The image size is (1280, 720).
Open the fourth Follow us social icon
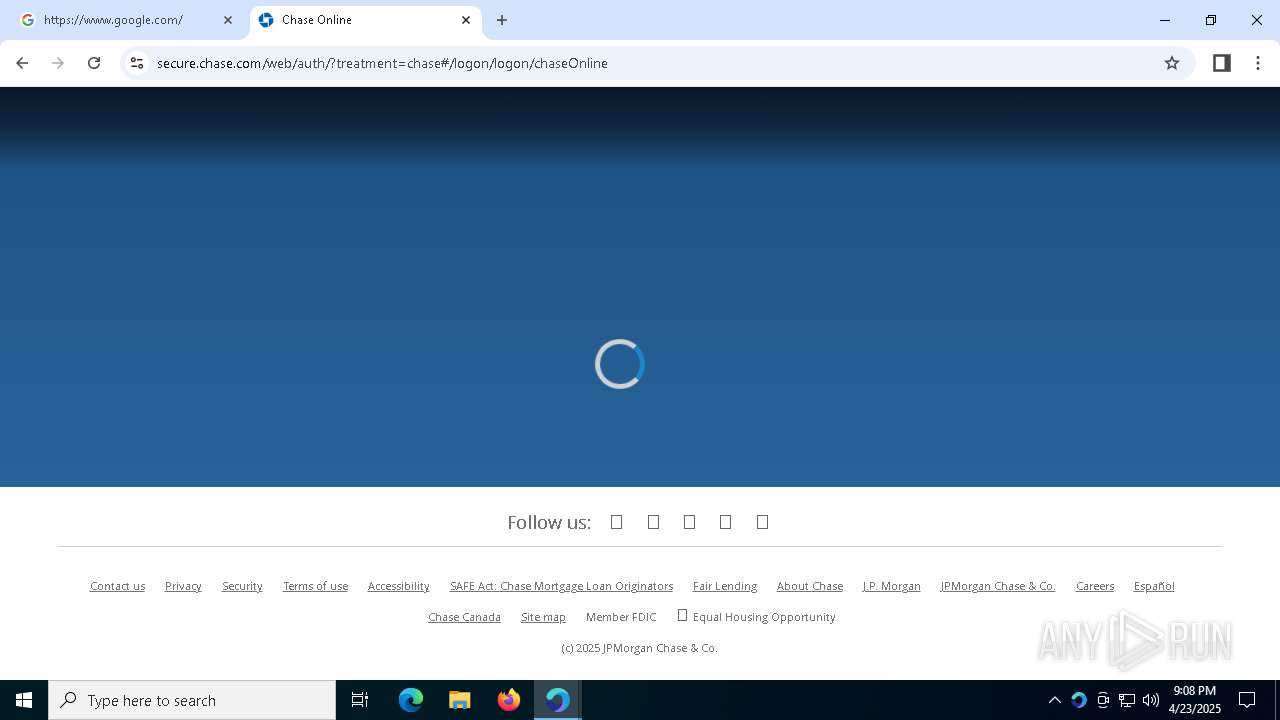tap(726, 522)
